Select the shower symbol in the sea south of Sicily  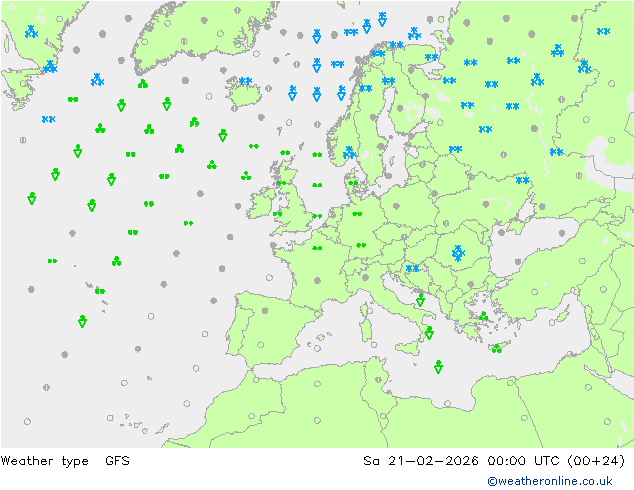coord(438,367)
